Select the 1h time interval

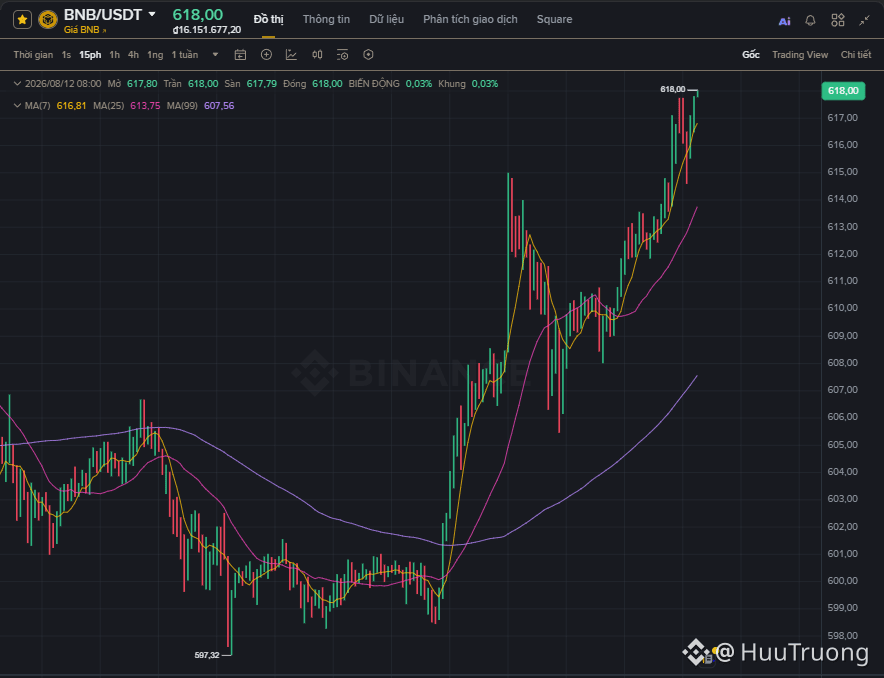coord(114,55)
